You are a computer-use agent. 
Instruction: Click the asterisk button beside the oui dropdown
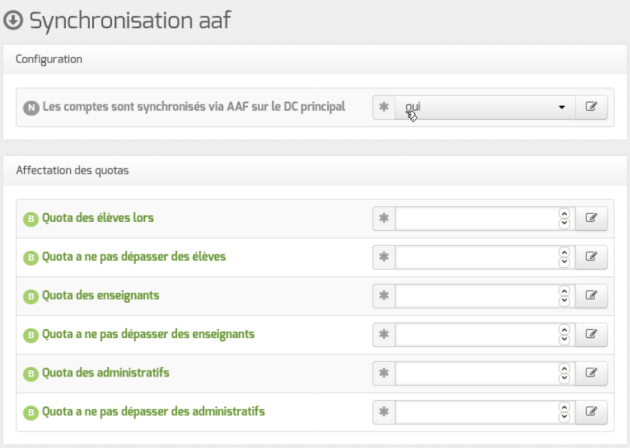click(x=384, y=107)
